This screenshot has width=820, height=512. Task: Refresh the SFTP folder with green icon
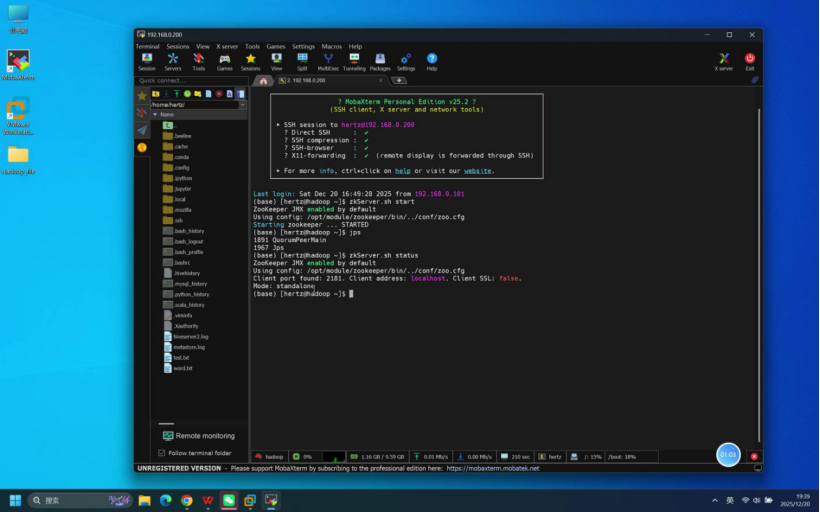click(x=187, y=94)
